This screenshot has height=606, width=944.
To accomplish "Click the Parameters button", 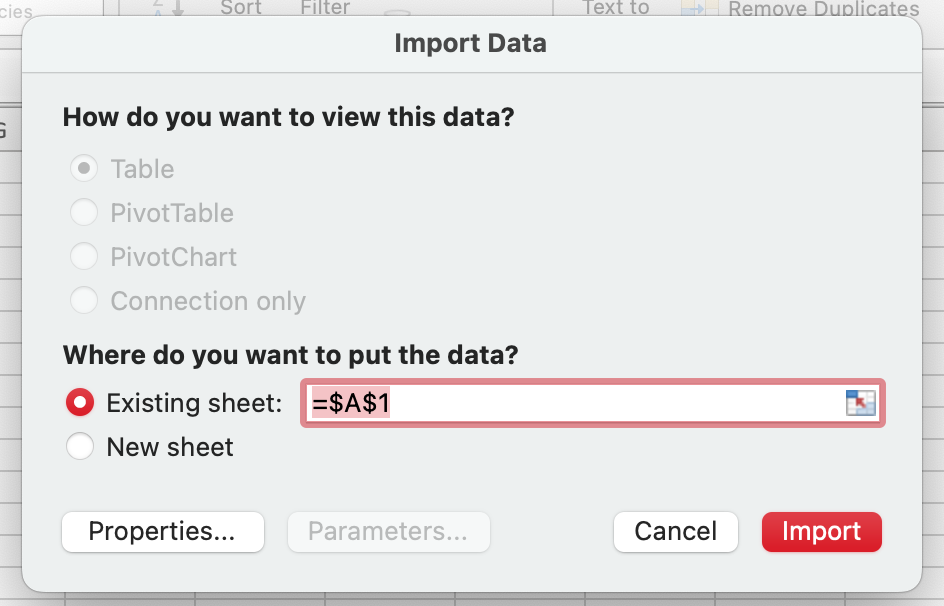I will [x=388, y=532].
